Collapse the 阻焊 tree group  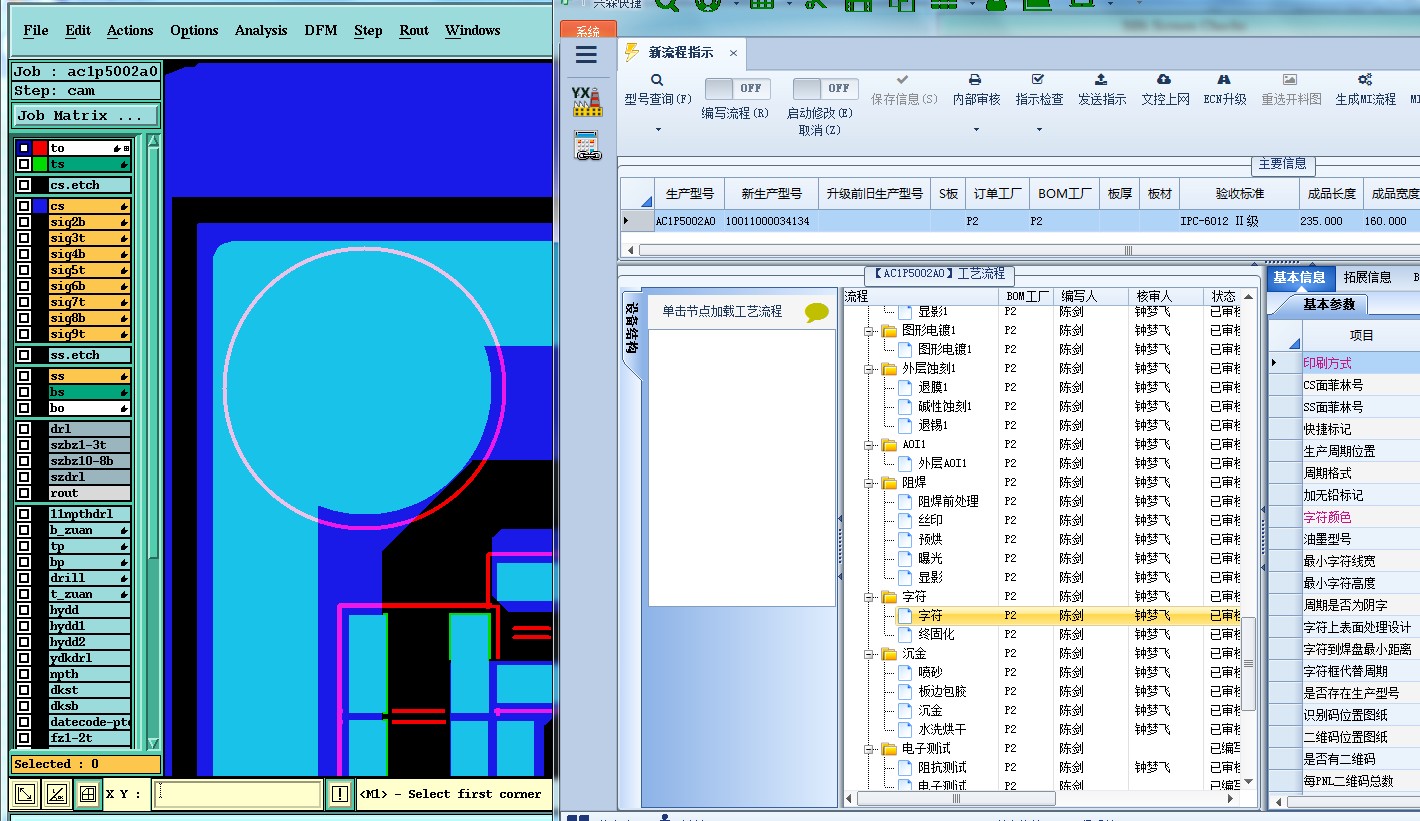tap(870, 482)
